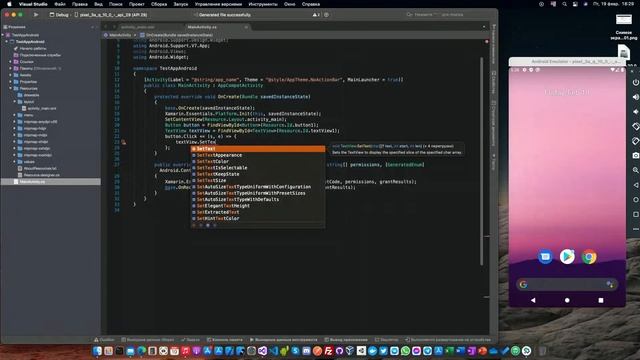Image resolution: width=640 pixels, height=360 pixels.
Task: Select SetText in autocomplete list
Action: (x=258, y=149)
